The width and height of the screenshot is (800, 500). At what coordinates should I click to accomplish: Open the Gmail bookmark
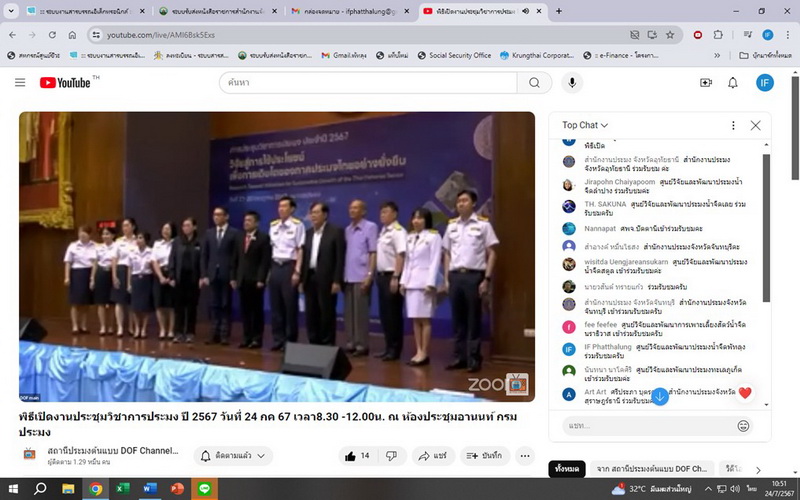344,55
